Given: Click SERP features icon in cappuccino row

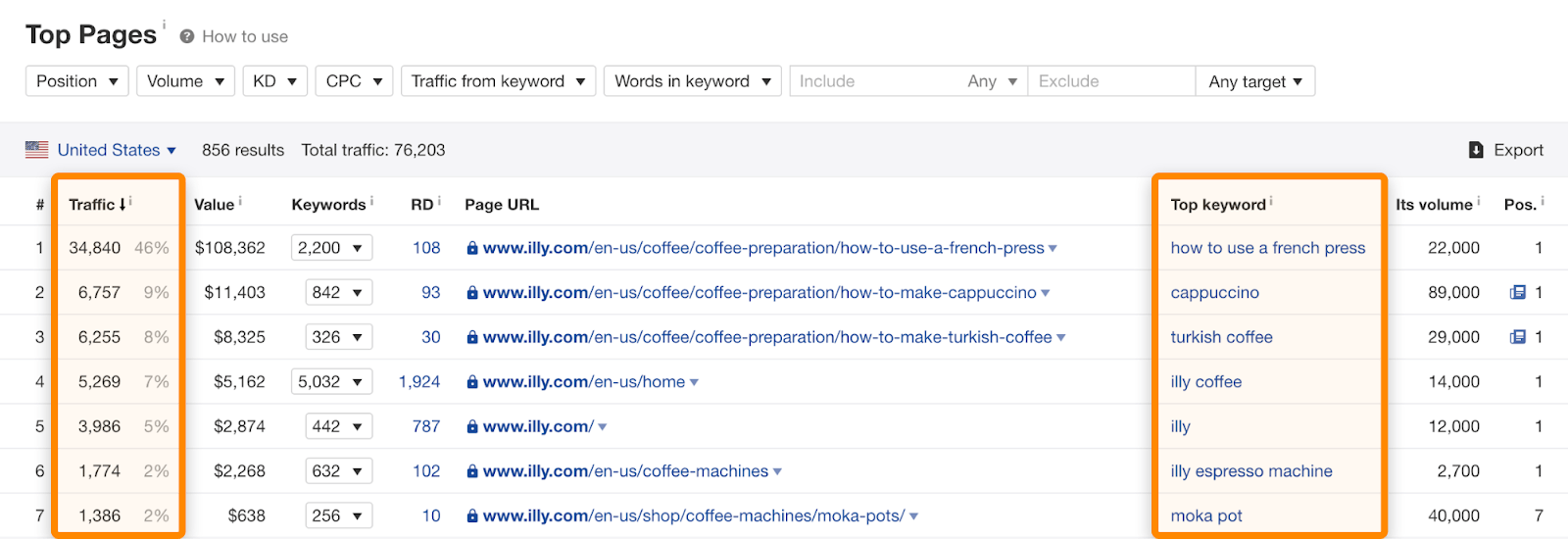Looking at the screenshot, I should (1518, 292).
